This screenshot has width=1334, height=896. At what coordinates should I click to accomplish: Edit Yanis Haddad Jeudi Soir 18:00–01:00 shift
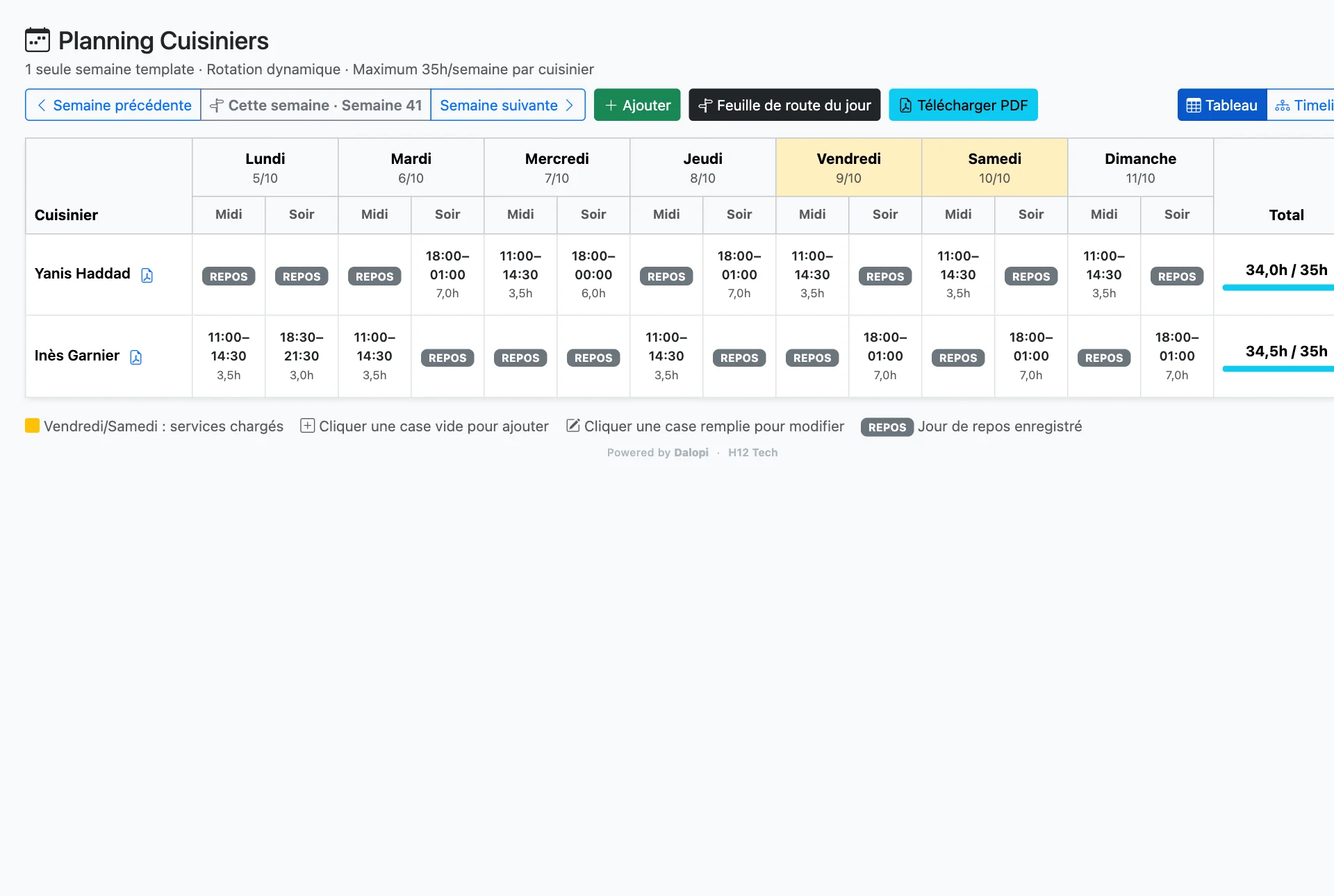[739, 275]
